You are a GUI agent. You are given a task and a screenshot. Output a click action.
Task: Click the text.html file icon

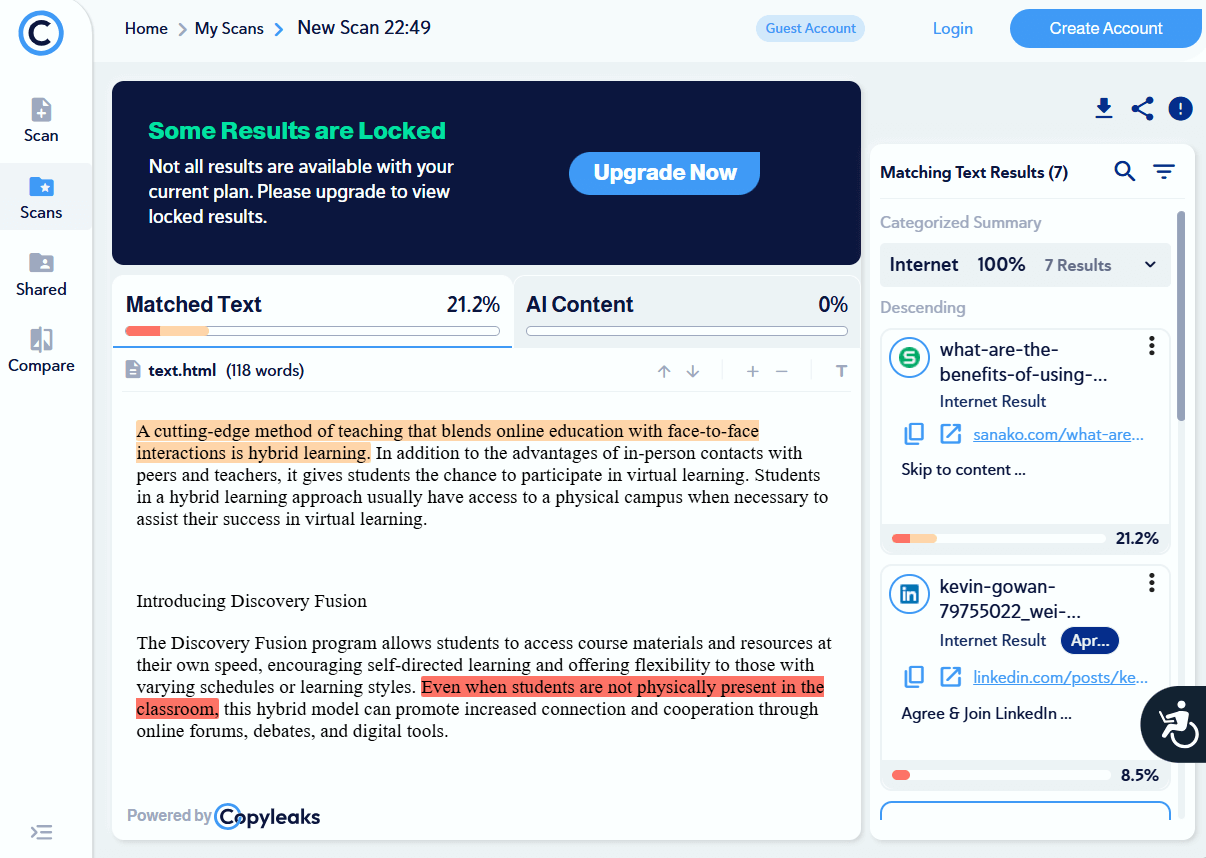tap(133, 370)
